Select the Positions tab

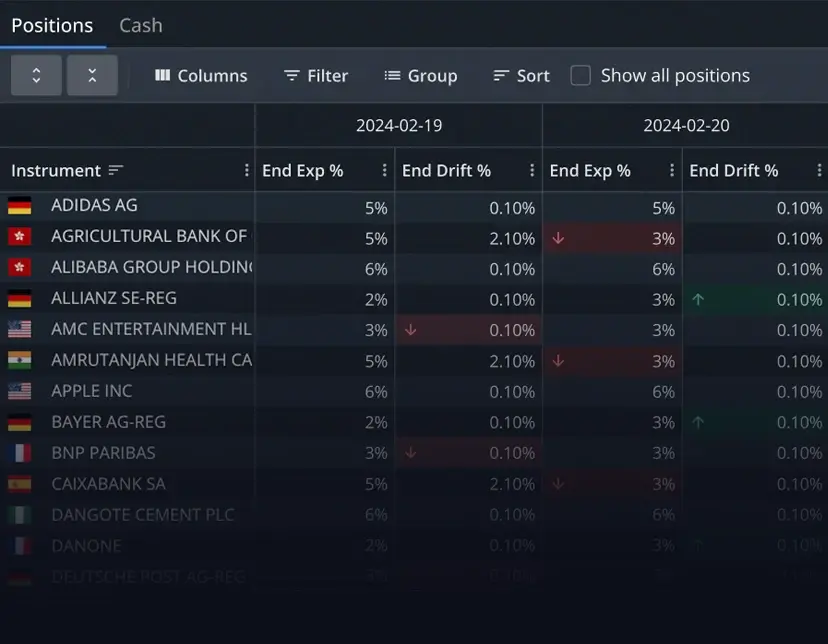[x=52, y=25]
